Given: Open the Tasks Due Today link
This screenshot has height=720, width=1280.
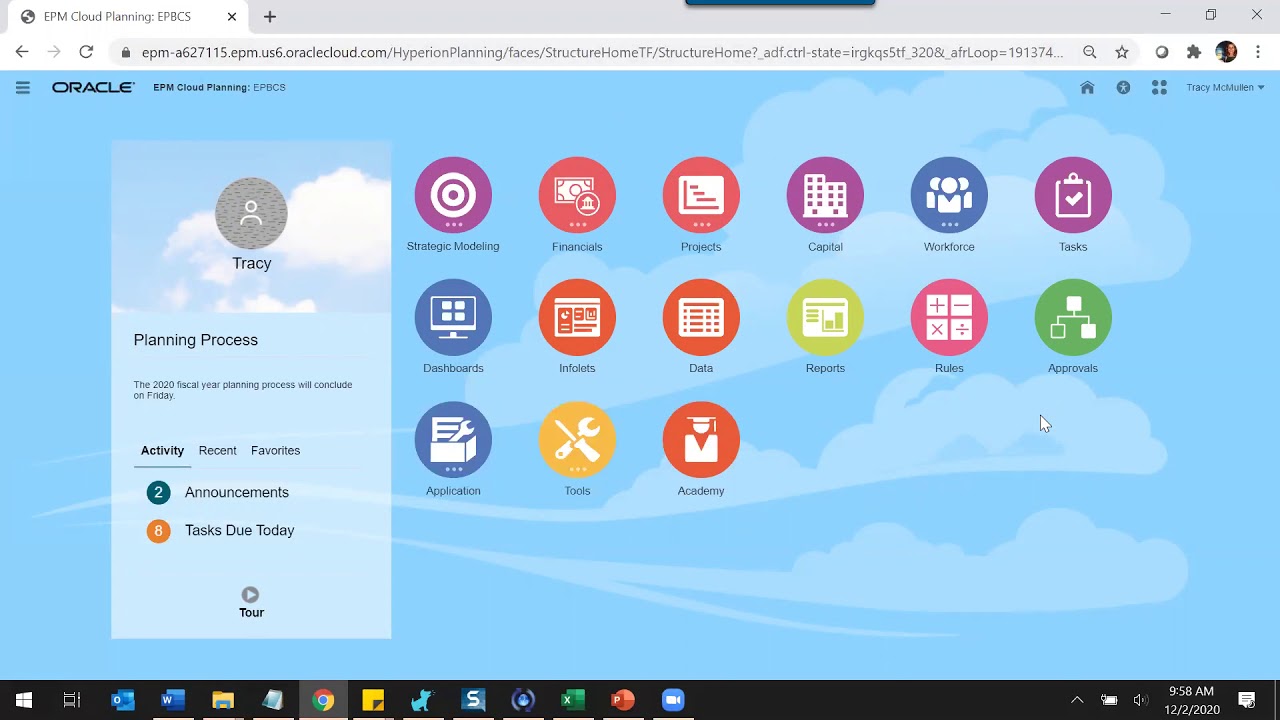Looking at the screenshot, I should 240,530.
